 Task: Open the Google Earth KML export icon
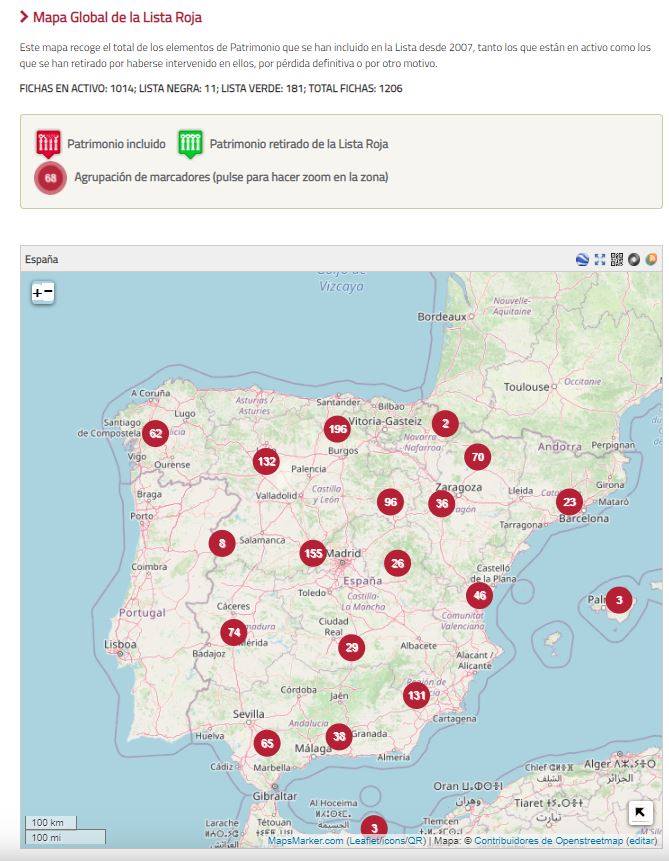pos(583,260)
